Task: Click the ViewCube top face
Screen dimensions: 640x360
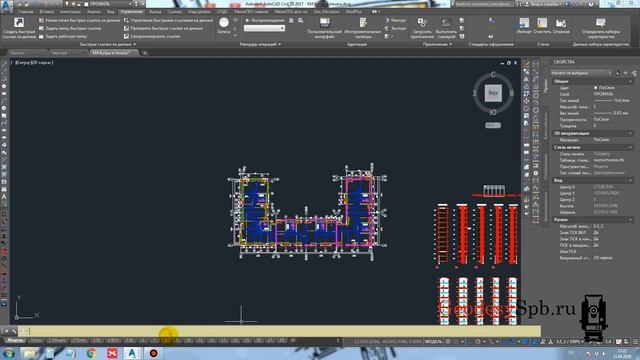Action: tap(493, 93)
